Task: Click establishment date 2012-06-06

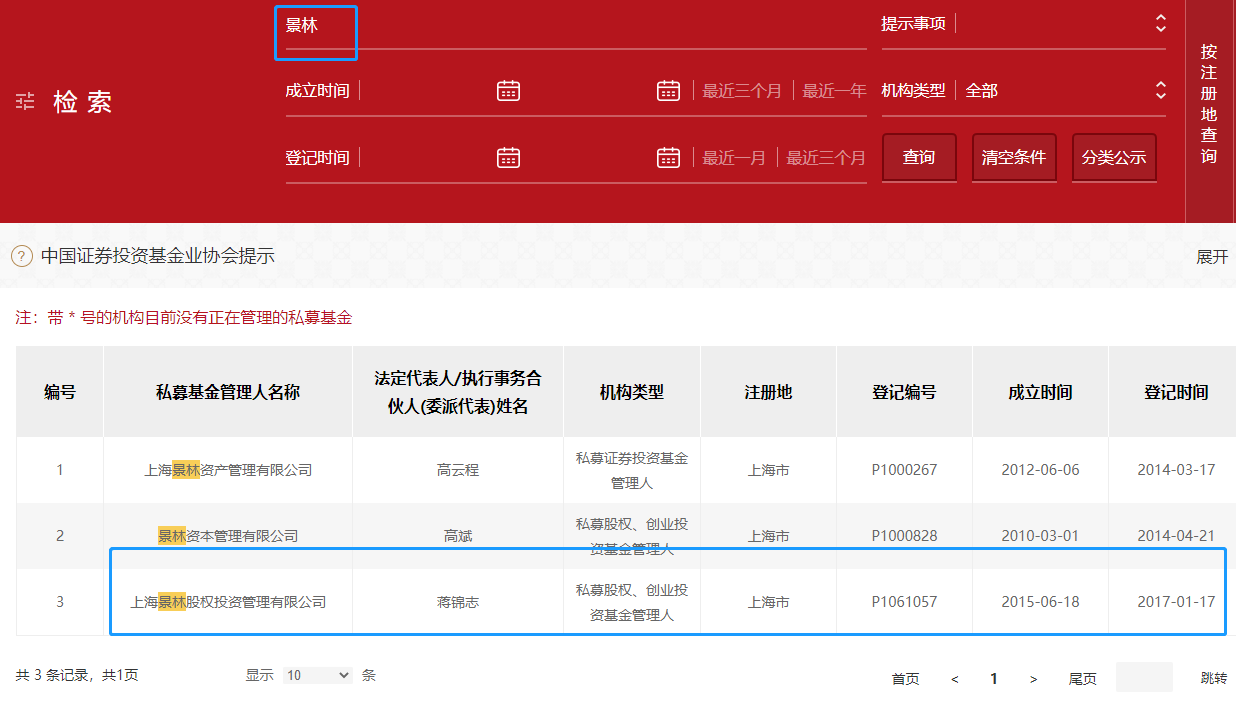Action: click(x=1040, y=469)
